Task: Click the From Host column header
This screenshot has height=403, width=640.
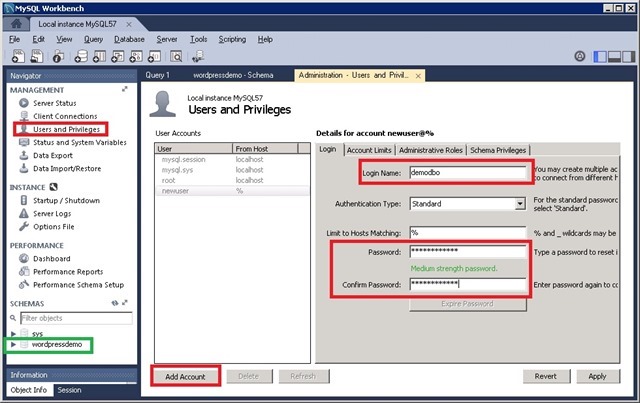Action: coord(265,149)
